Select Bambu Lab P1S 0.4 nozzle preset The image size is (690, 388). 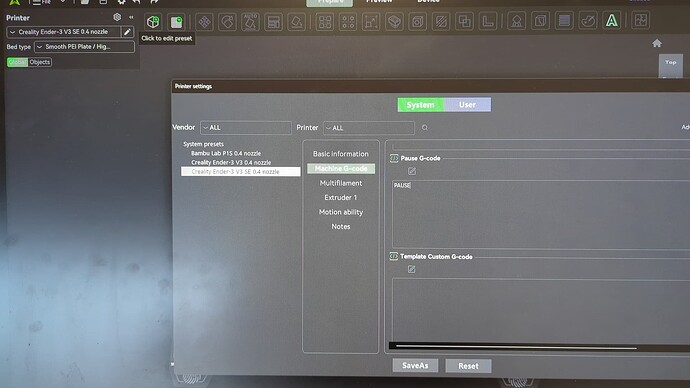pyautogui.click(x=226, y=153)
